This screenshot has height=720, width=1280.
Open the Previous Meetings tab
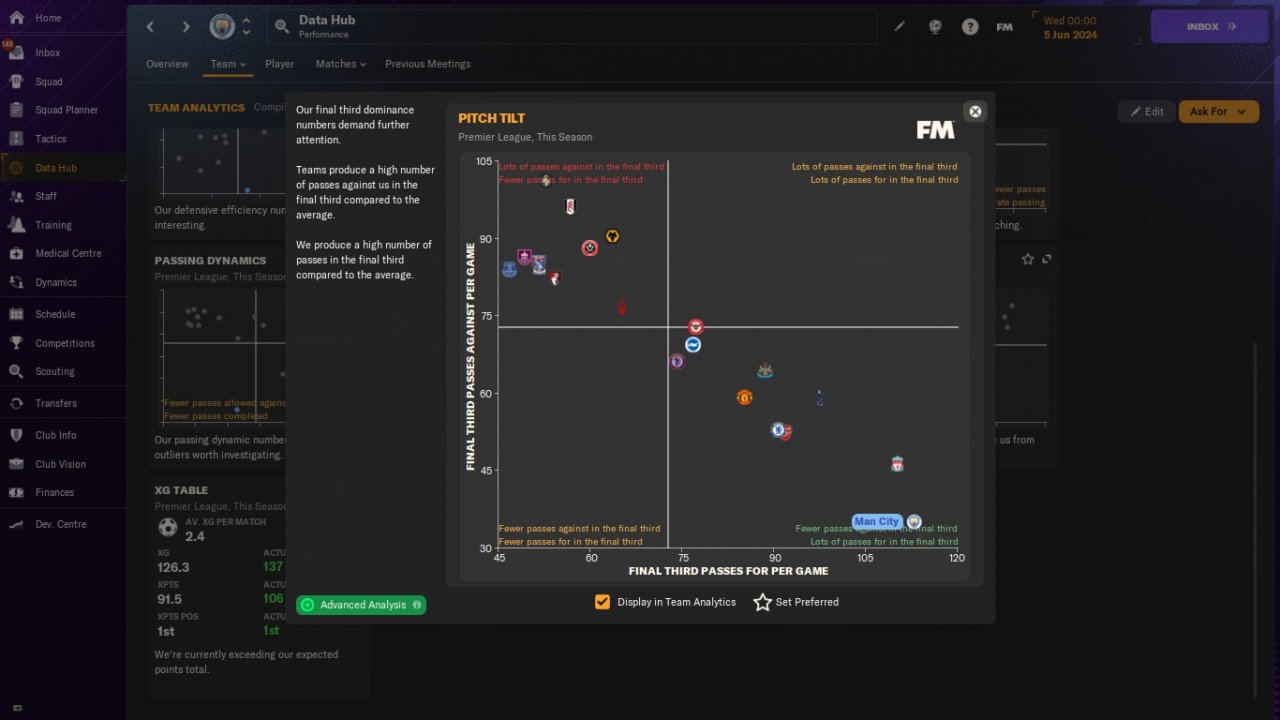(x=428, y=64)
